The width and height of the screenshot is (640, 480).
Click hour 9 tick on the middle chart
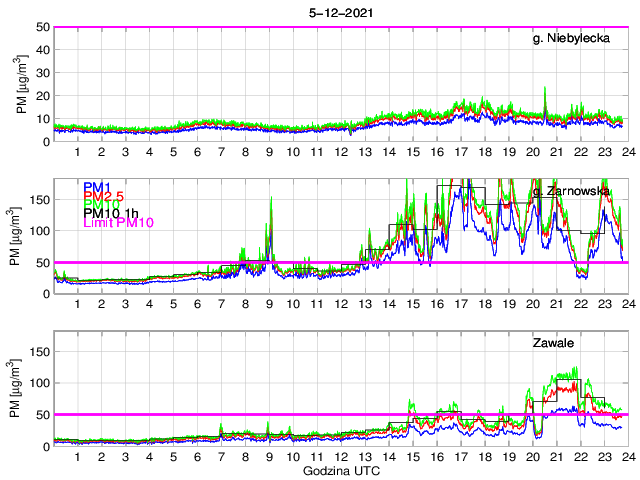[269, 304]
